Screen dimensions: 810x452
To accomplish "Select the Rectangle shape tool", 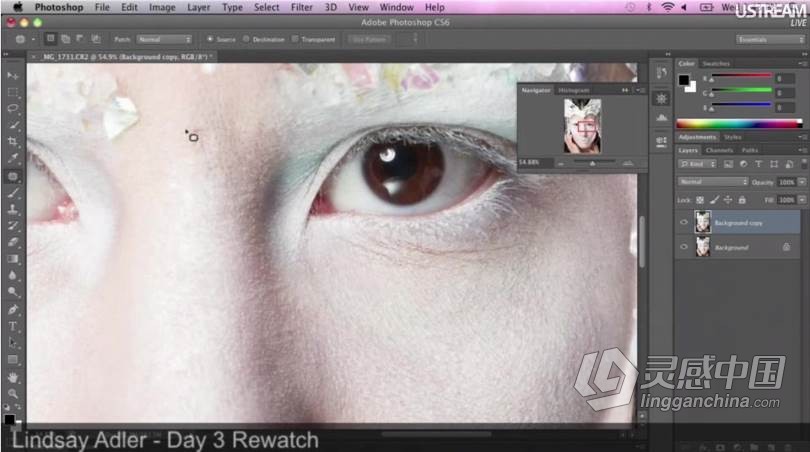I will point(12,360).
